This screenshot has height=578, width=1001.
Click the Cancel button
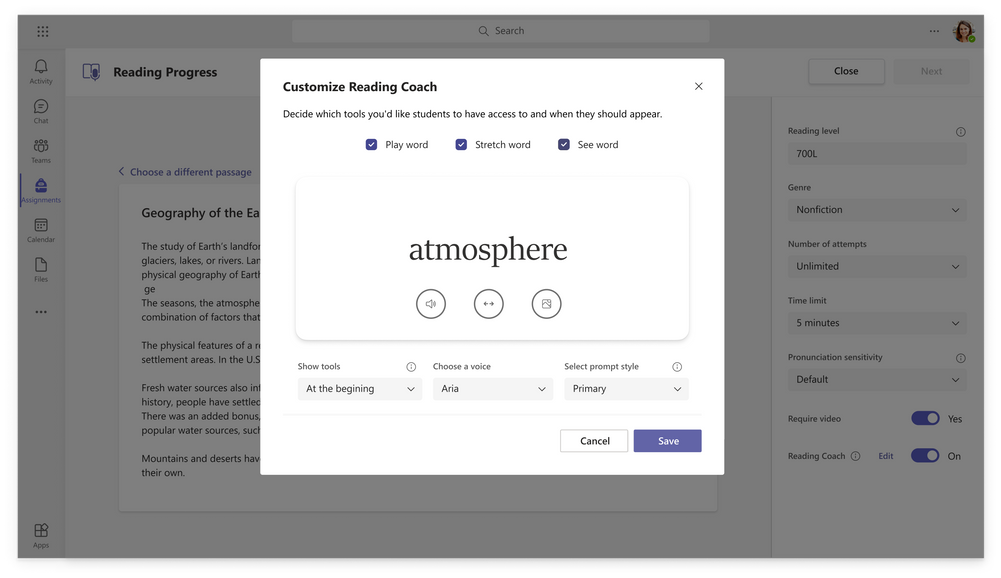tap(594, 441)
